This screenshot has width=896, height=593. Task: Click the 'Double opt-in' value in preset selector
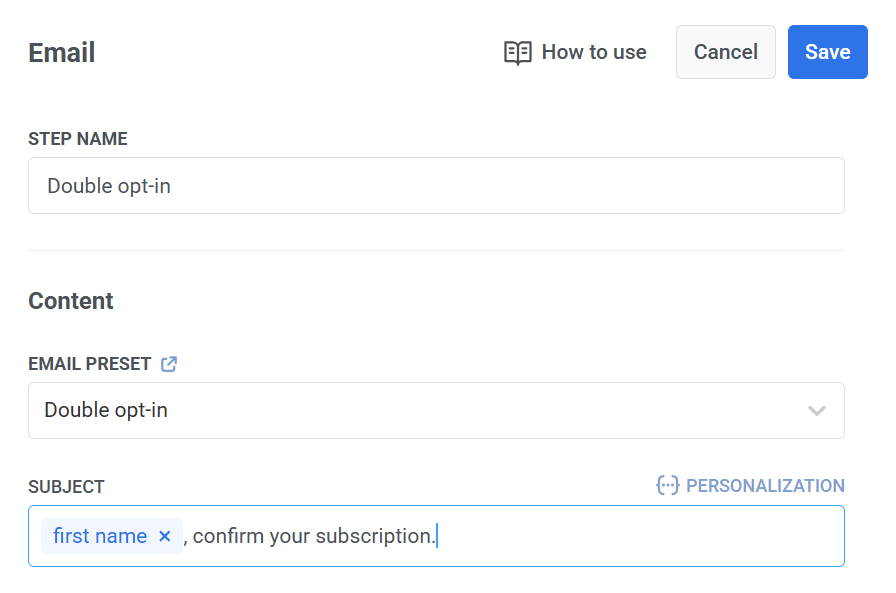click(x=106, y=411)
